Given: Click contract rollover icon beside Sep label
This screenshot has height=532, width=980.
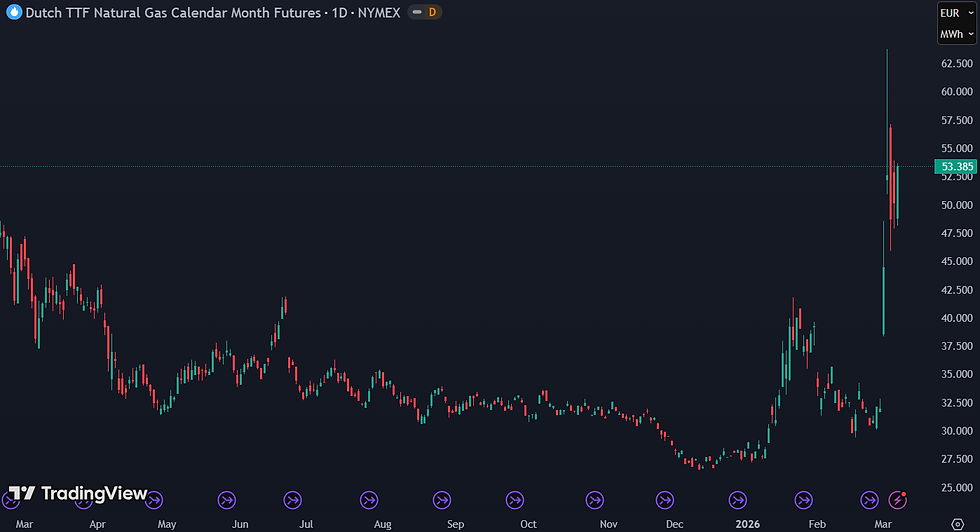Looking at the screenshot, I should tap(442, 500).
